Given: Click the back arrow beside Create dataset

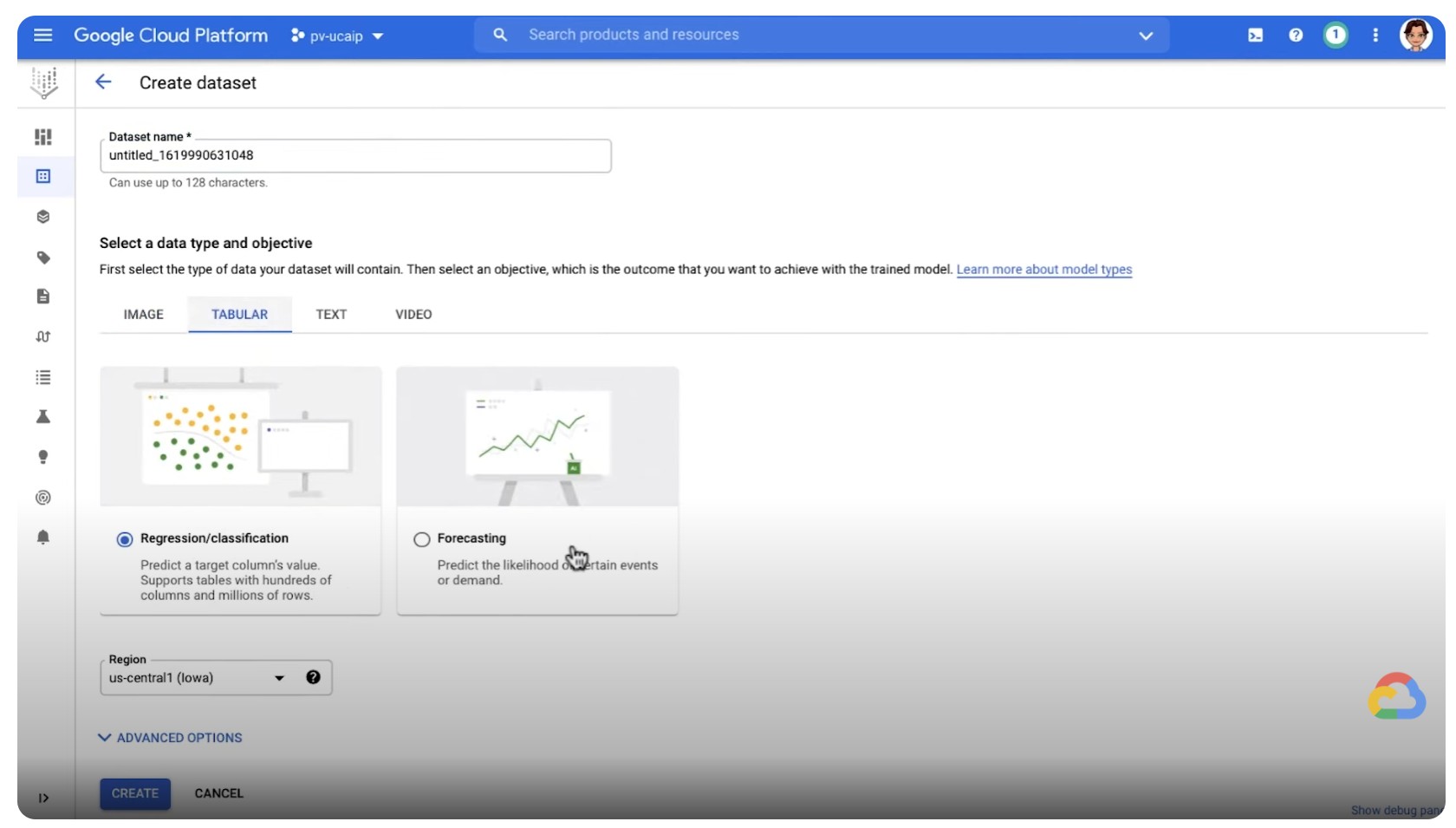Looking at the screenshot, I should pos(103,82).
